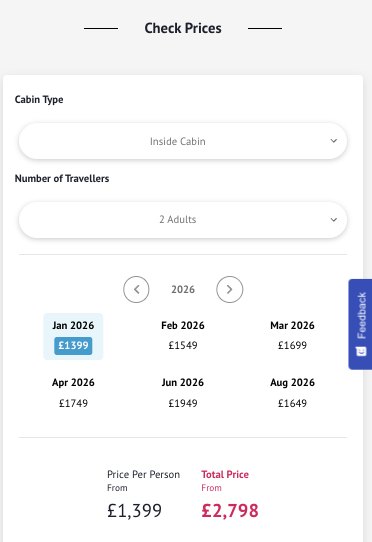Open the Number of Travellers dropdown
This screenshot has height=542, width=372.
183,220
